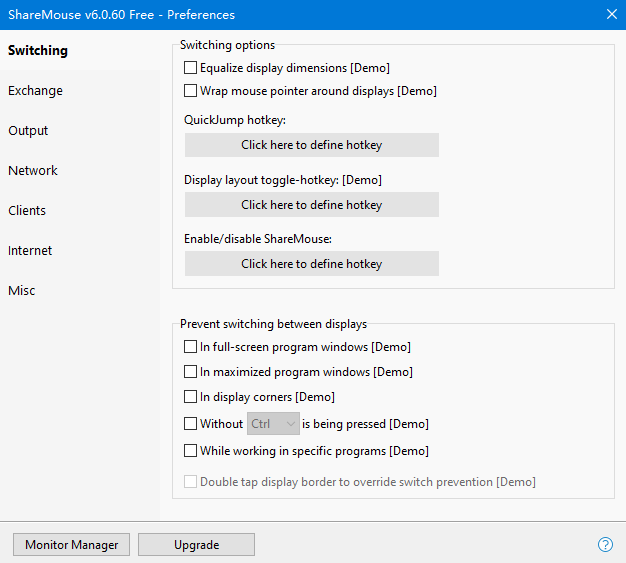Click the help question mark icon

pyautogui.click(x=605, y=545)
